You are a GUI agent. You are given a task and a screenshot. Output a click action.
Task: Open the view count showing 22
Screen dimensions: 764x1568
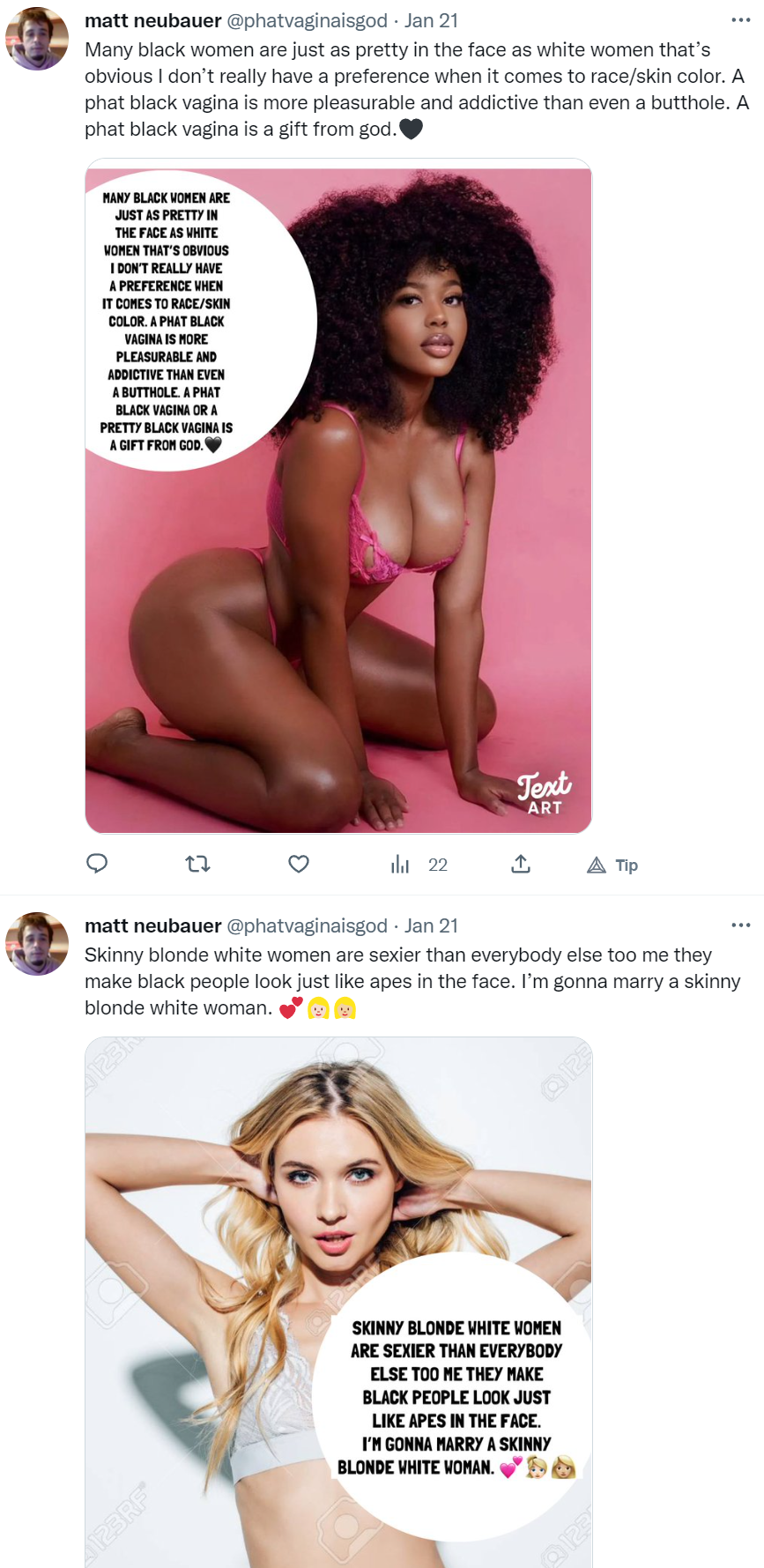[x=438, y=865]
